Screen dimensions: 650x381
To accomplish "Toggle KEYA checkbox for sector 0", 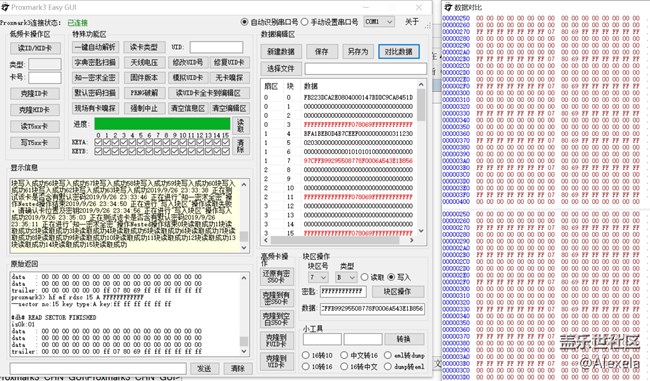I will point(98,142).
